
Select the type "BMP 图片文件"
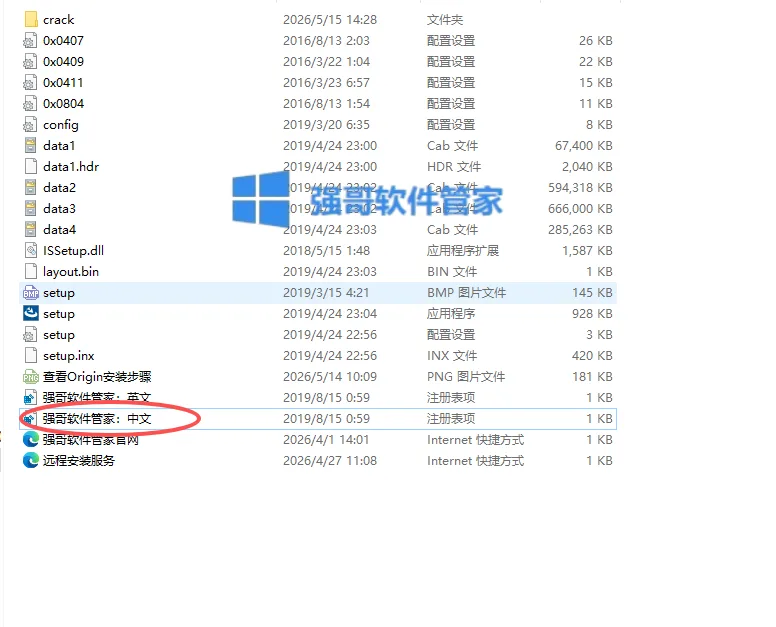point(466,292)
